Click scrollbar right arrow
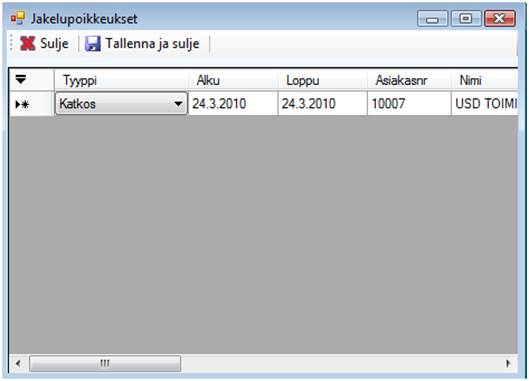 (508, 363)
